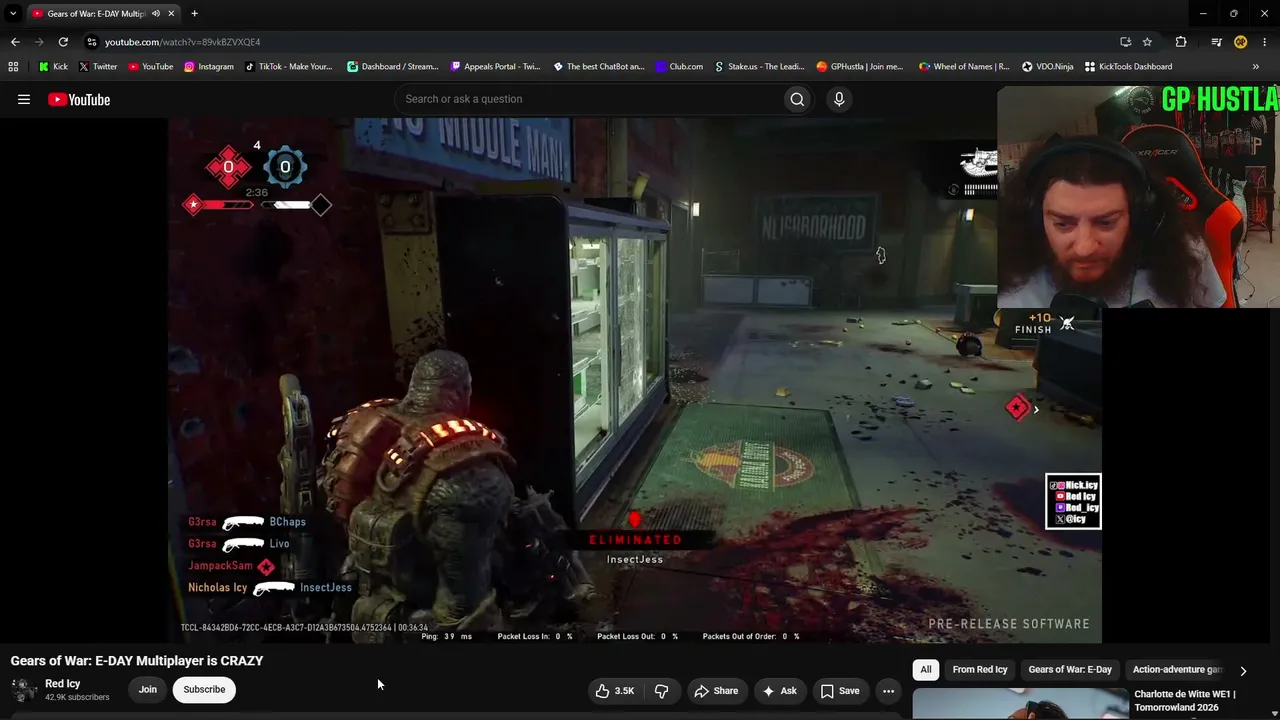The width and height of the screenshot is (1280, 720).
Task: Open the Kick bookmark
Action: pyautogui.click(x=53, y=67)
